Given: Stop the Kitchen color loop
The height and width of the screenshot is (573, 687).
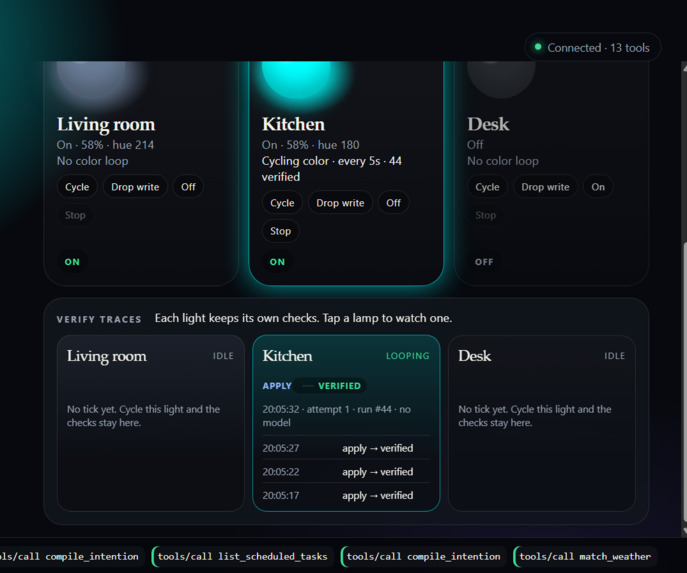Looking at the screenshot, I should [x=280, y=231].
